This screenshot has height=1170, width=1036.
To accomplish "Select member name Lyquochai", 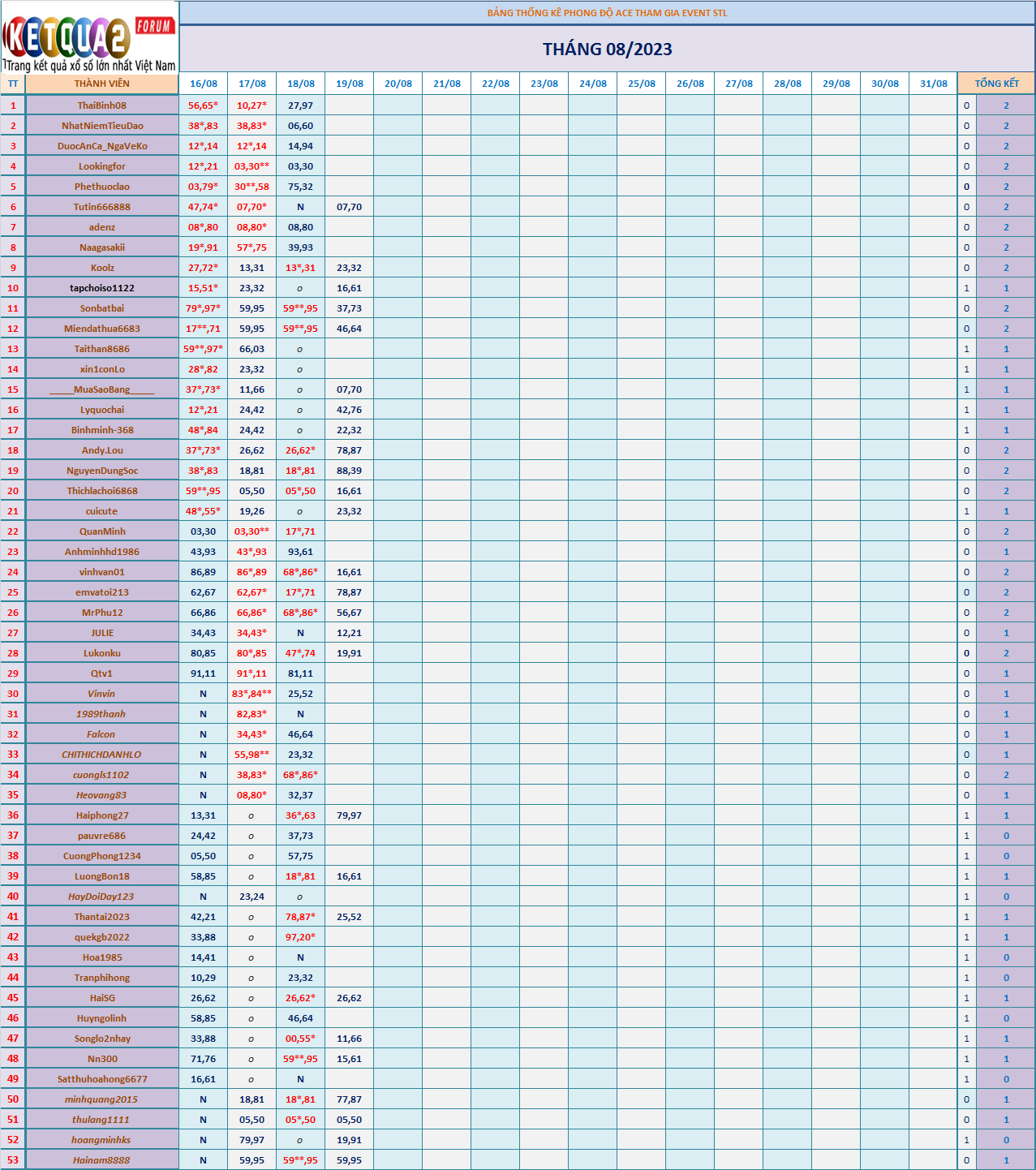I will 102,410.
